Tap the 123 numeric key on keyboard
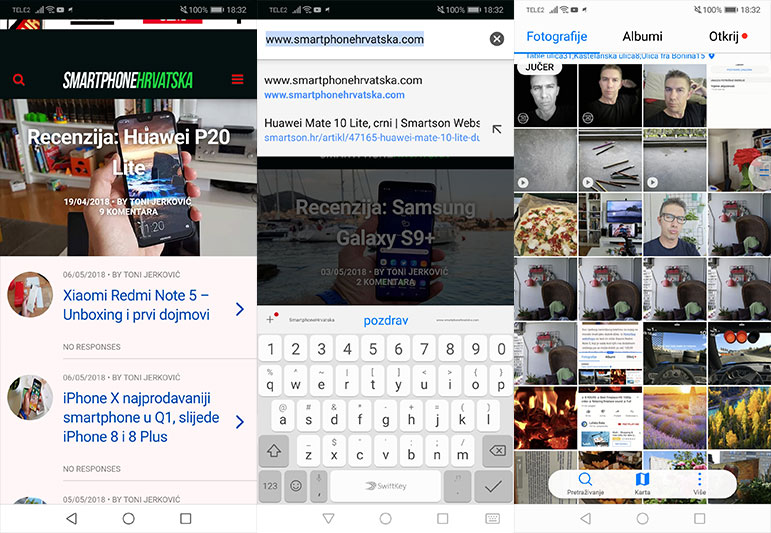Viewport: 771px width, 533px height. [x=270, y=486]
